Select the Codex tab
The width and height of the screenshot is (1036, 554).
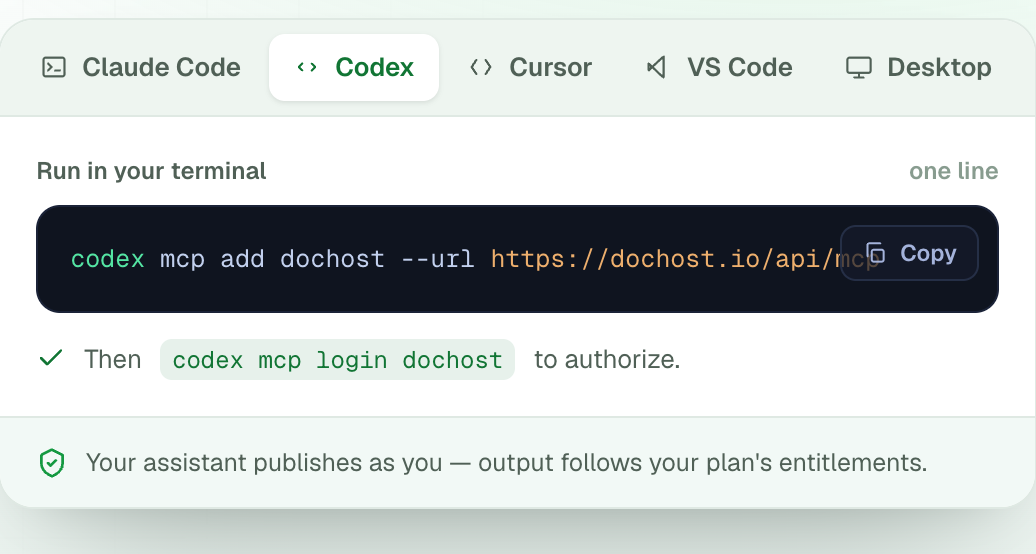coord(353,67)
